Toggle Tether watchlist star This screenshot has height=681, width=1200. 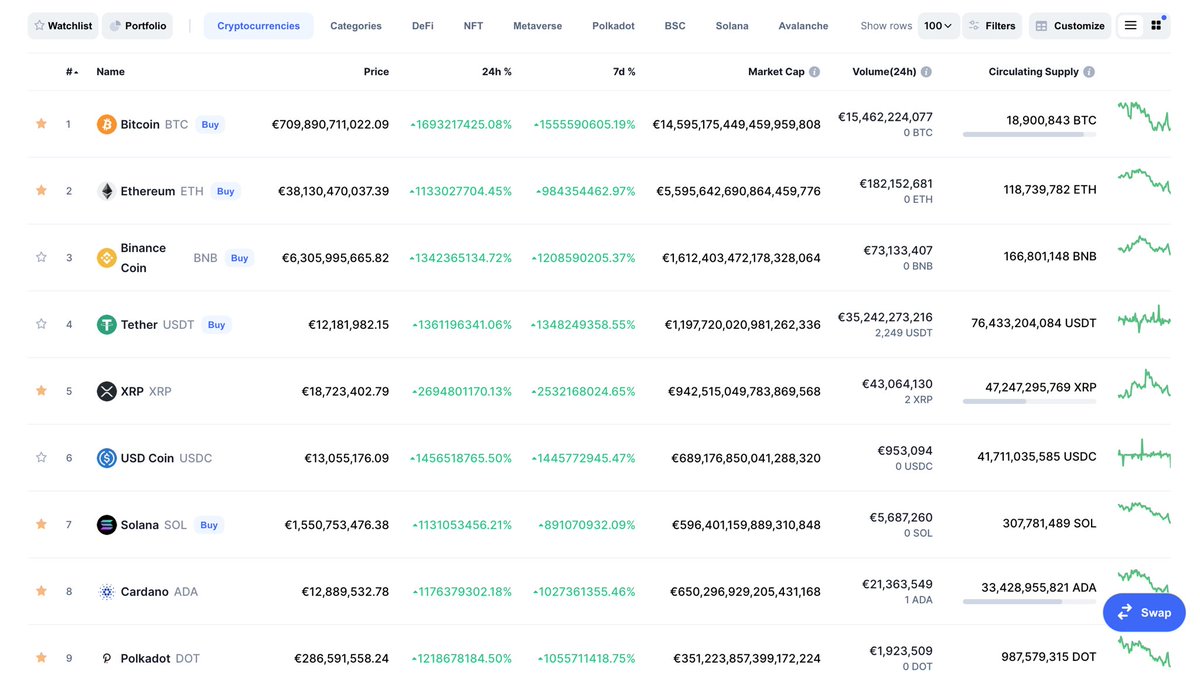[41, 324]
